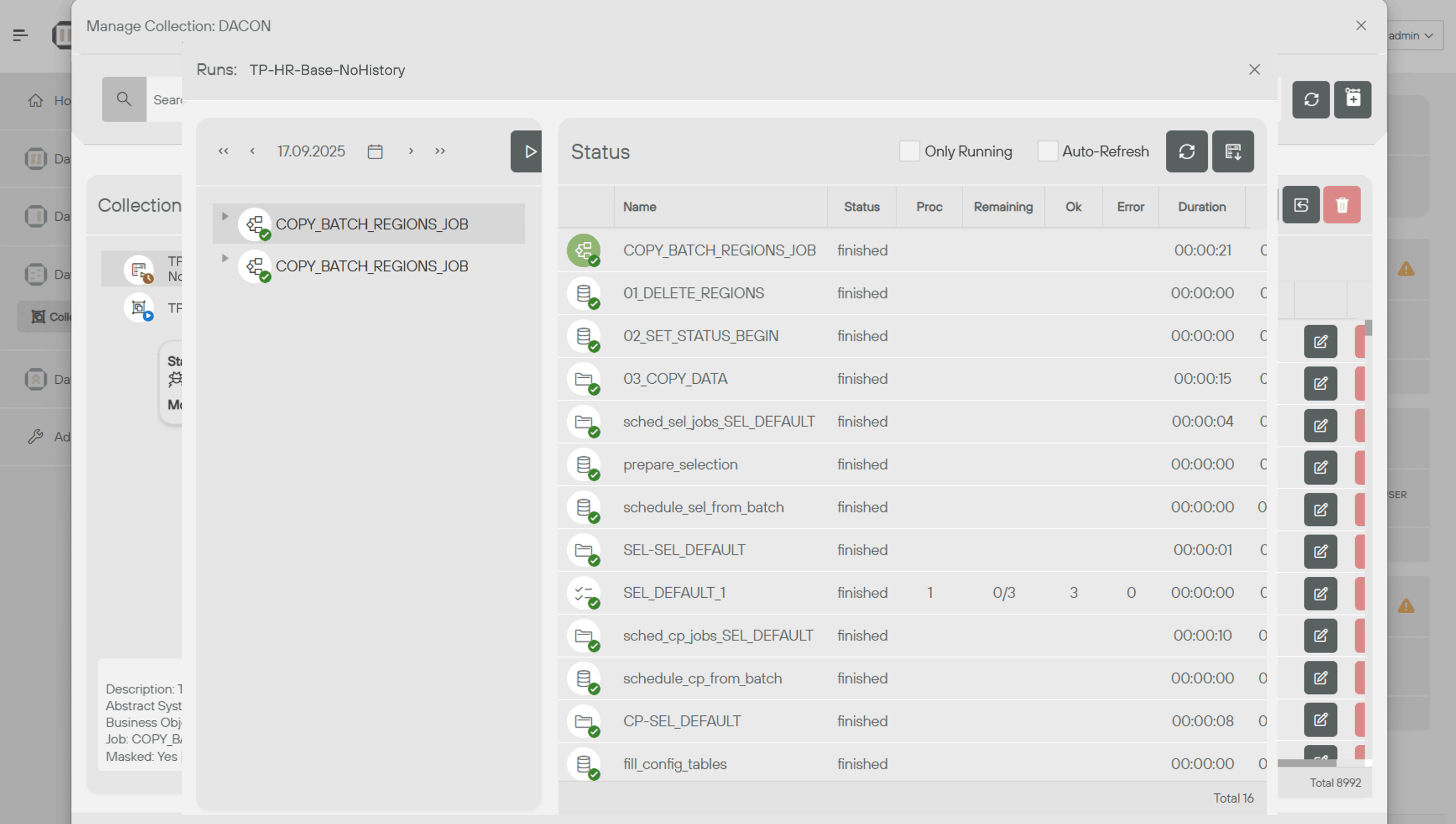The image size is (1456, 824).
Task: Open the admin user dropdown
Action: (1412, 36)
